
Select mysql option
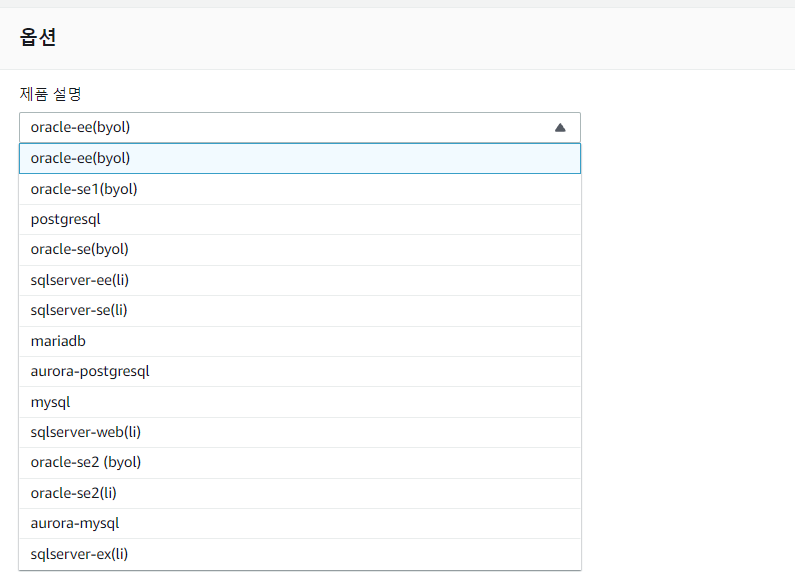[x=300, y=402]
